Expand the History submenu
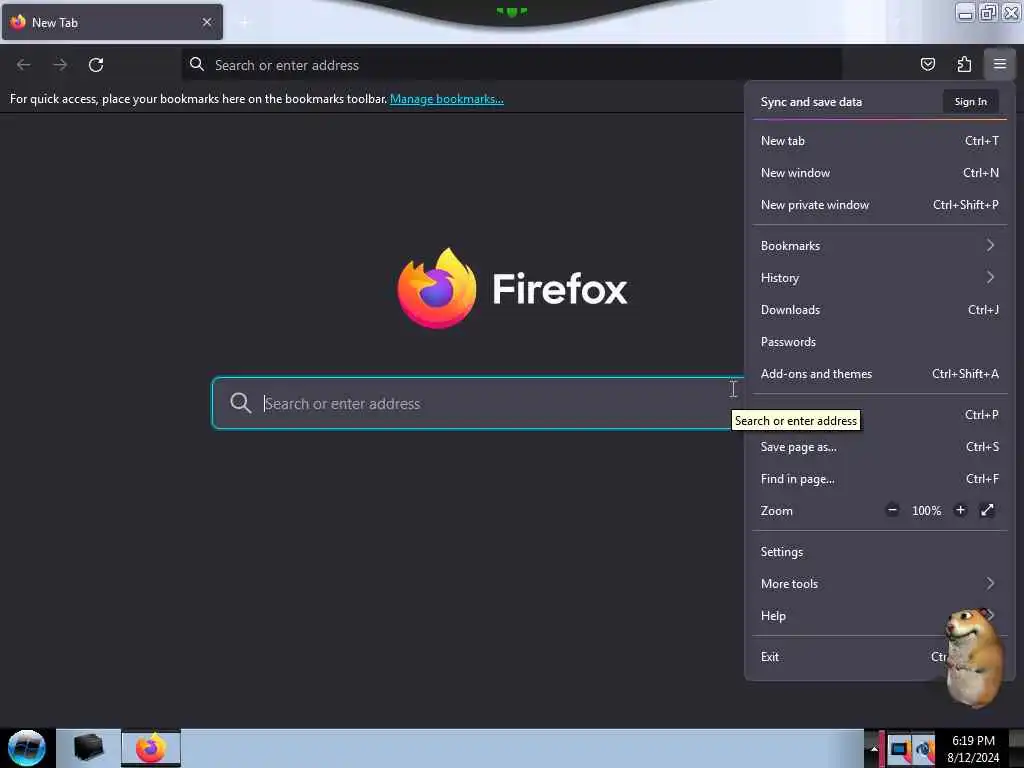 (x=879, y=278)
